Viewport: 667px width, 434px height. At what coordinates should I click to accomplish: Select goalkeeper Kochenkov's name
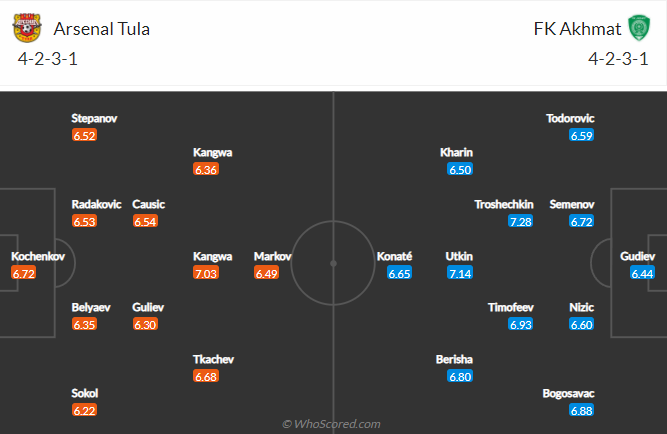pyautogui.click(x=38, y=257)
